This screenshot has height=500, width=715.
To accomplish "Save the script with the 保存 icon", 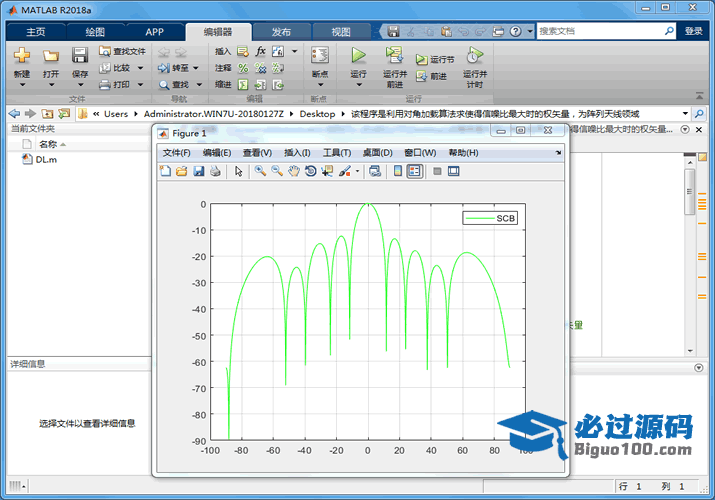I will click(80, 56).
